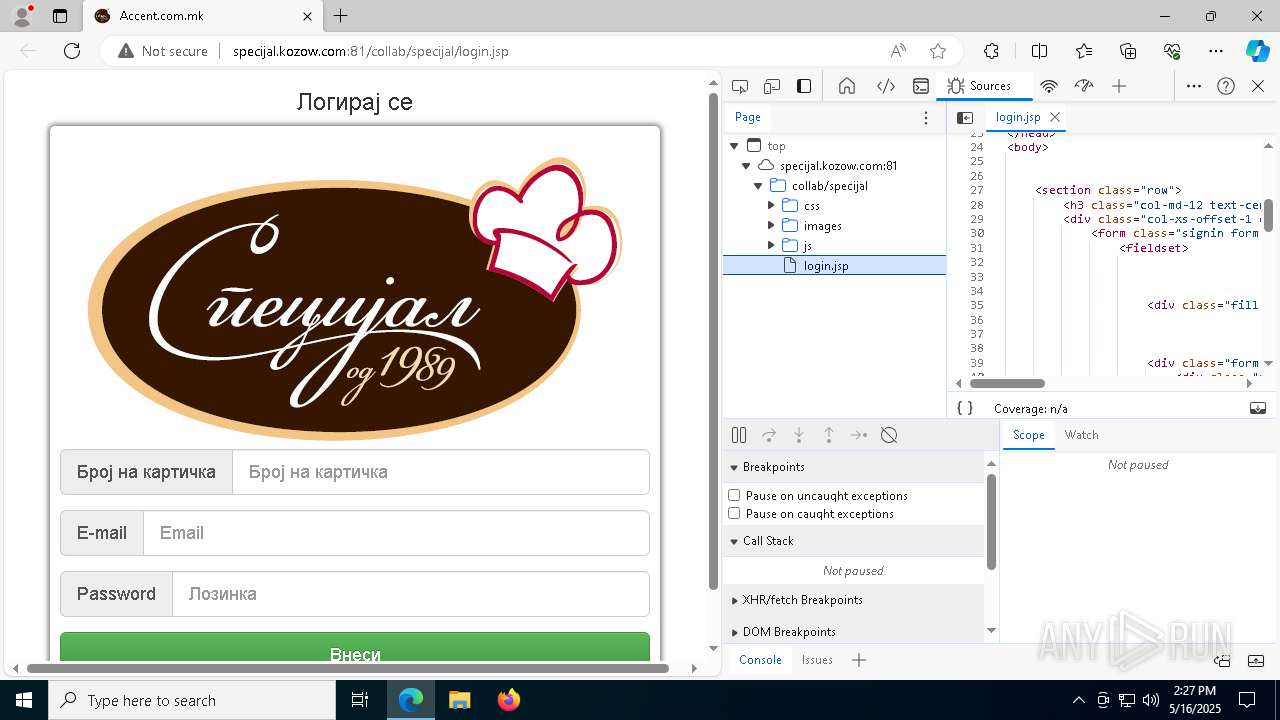Image resolution: width=1280 pixels, height=720 pixels.
Task: Open the Customize DevTools ellipsis menu
Action: tap(1194, 86)
